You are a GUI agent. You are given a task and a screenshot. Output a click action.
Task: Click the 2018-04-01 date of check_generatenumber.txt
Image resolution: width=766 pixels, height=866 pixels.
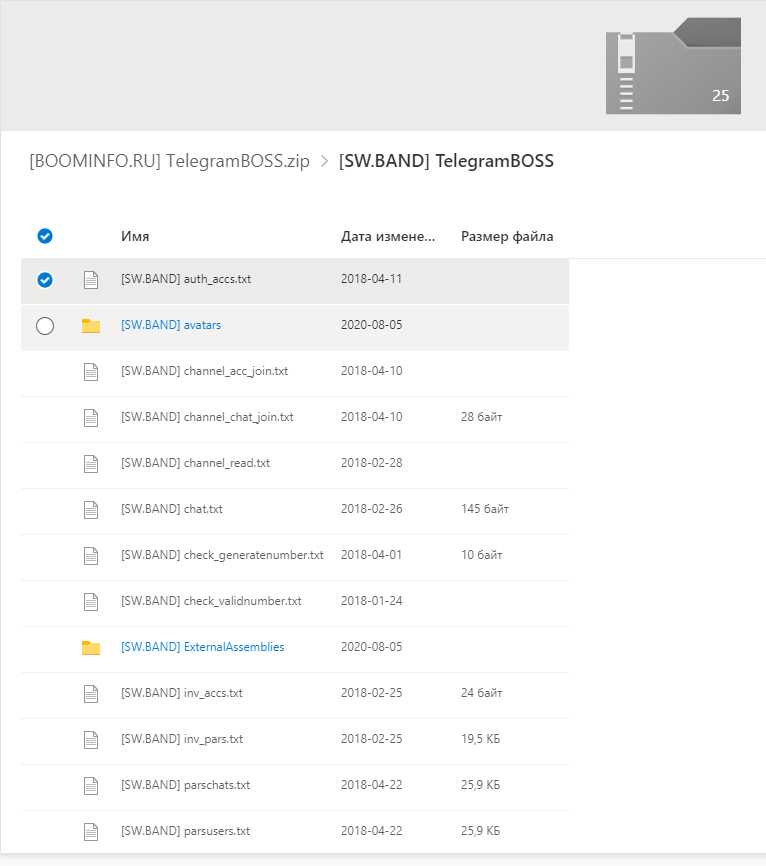(371, 555)
